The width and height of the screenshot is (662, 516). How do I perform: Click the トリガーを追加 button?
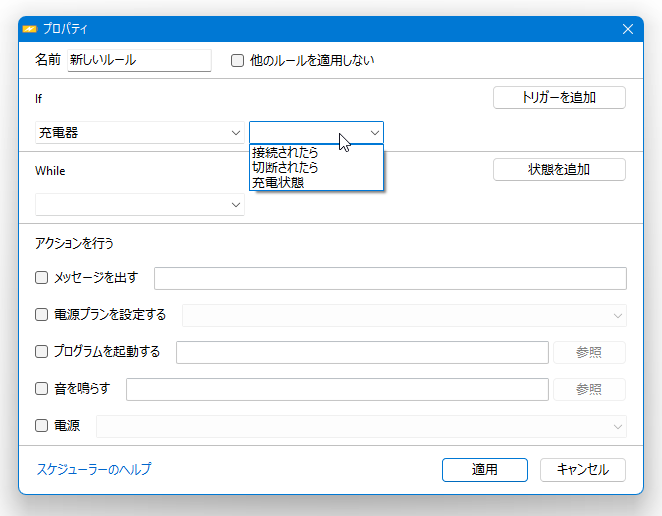click(x=559, y=98)
